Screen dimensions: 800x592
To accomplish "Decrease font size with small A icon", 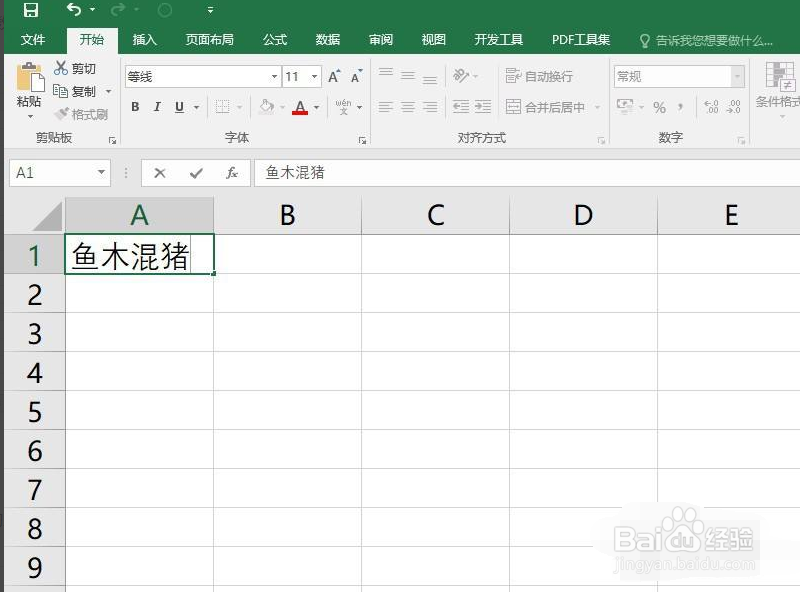I will [356, 77].
